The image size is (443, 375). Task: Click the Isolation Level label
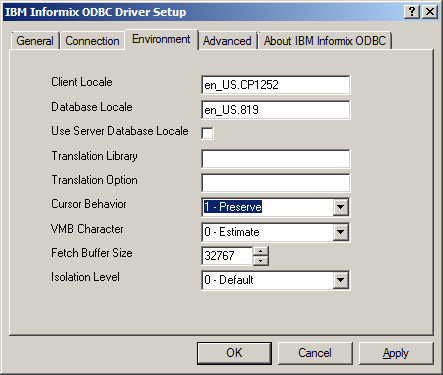85,277
